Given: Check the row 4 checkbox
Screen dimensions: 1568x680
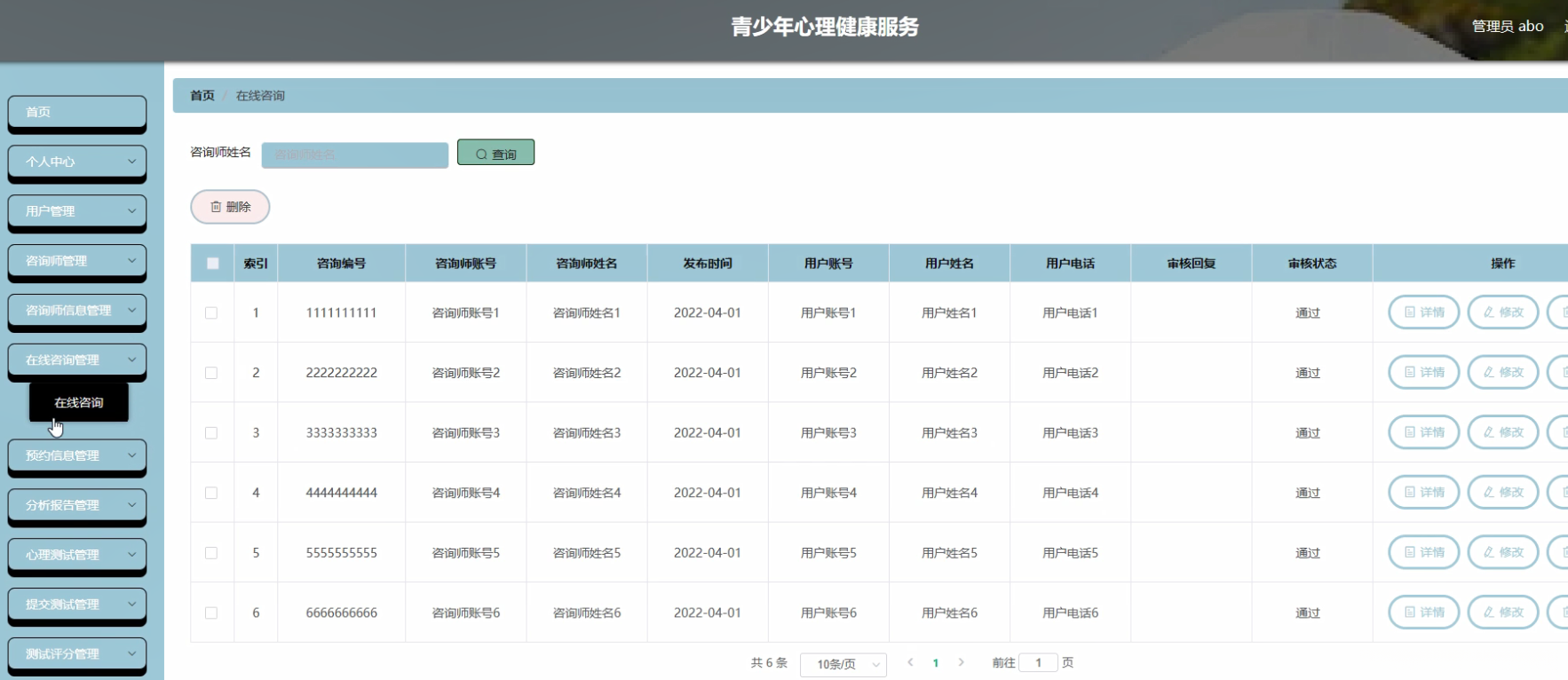Looking at the screenshot, I should [211, 493].
